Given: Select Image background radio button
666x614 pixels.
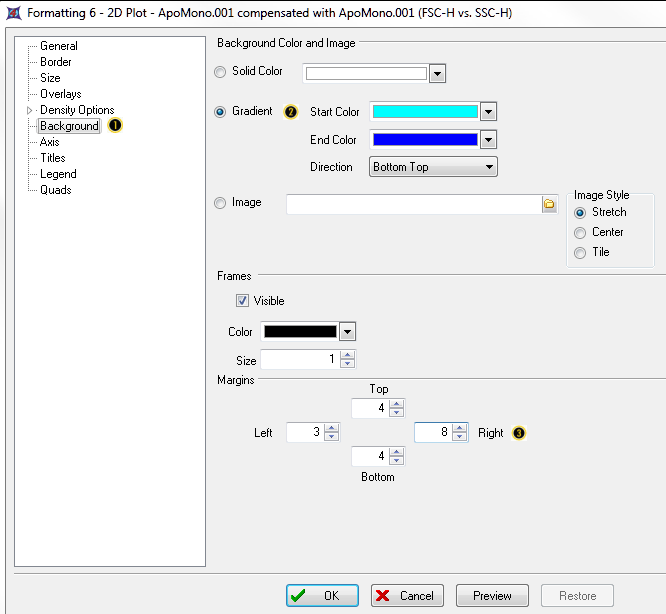Looking at the screenshot, I should tap(220, 203).
